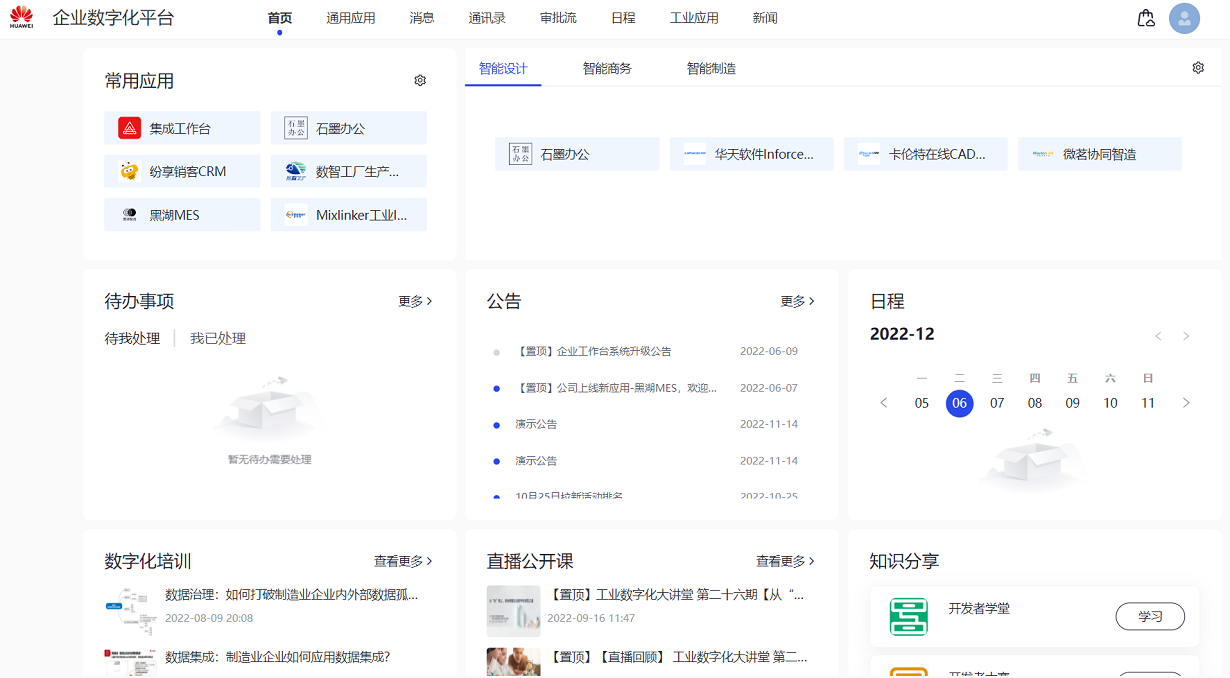Click 企业数字化平台 title text
Image resolution: width=1230 pixels, height=678 pixels.
[x=113, y=18]
